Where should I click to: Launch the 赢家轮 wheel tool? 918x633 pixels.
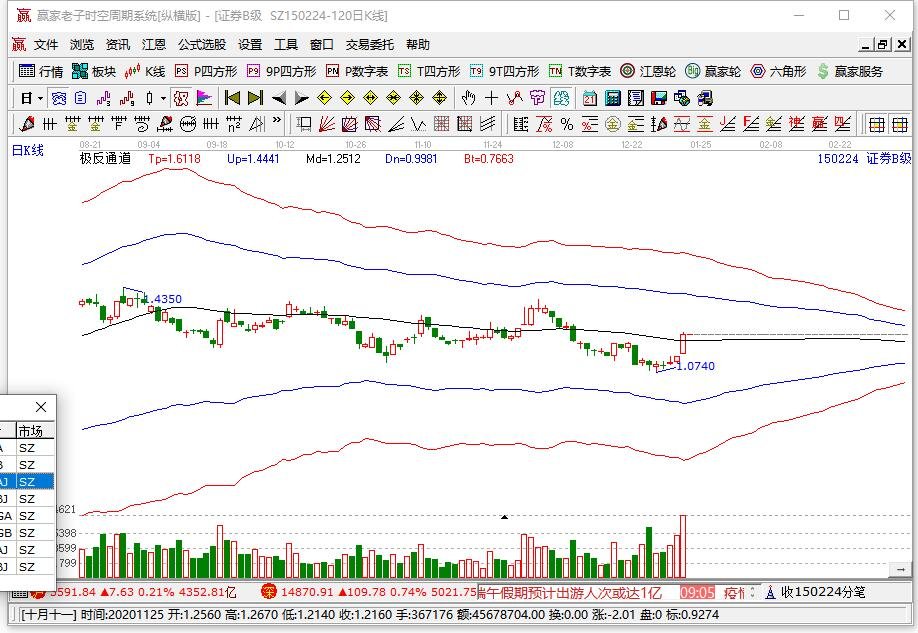click(713, 71)
